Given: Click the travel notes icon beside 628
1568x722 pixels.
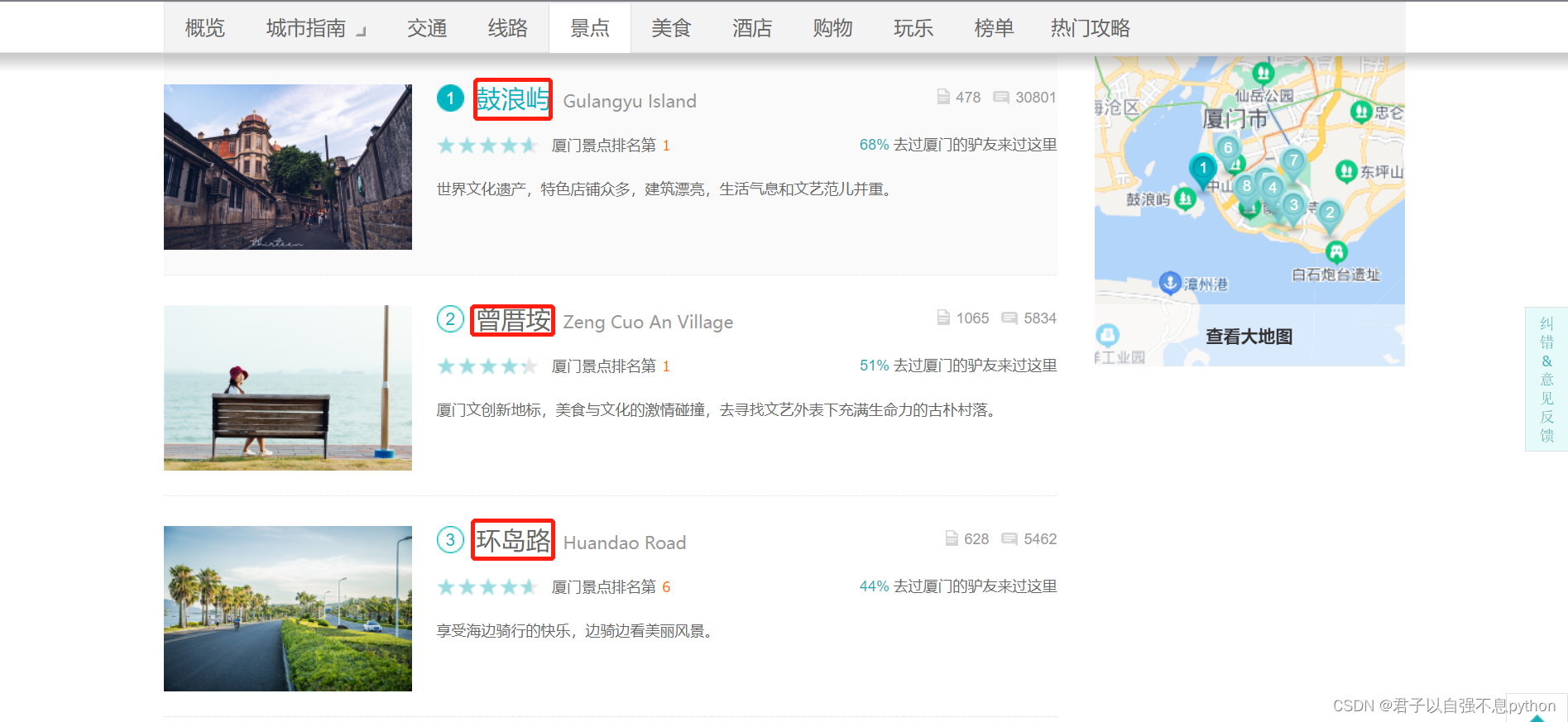Looking at the screenshot, I should click(952, 538).
